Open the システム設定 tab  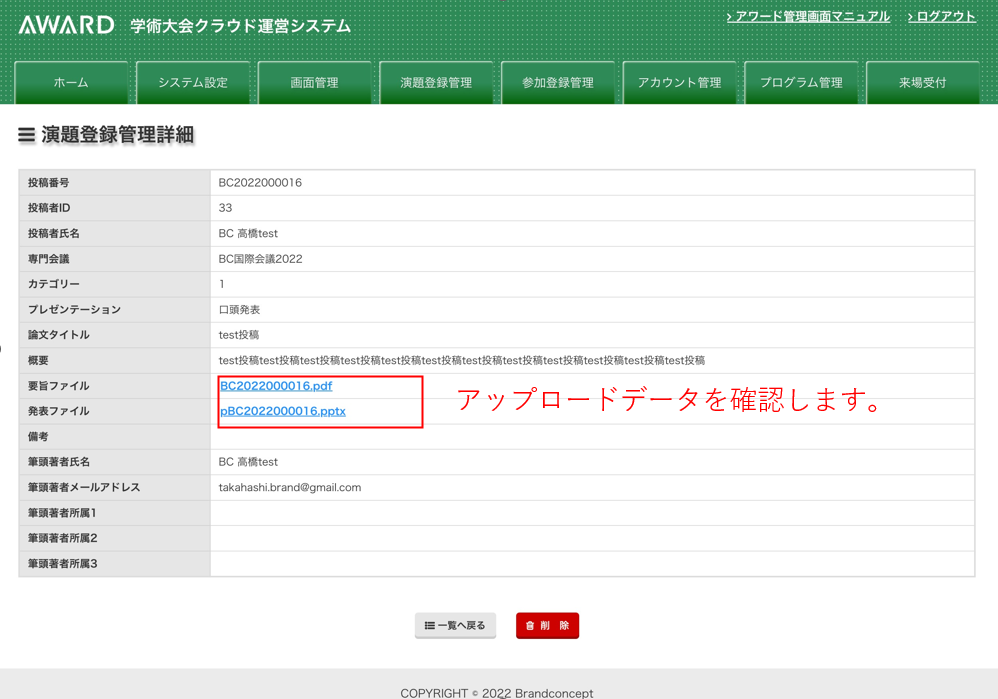pyautogui.click(x=193, y=83)
